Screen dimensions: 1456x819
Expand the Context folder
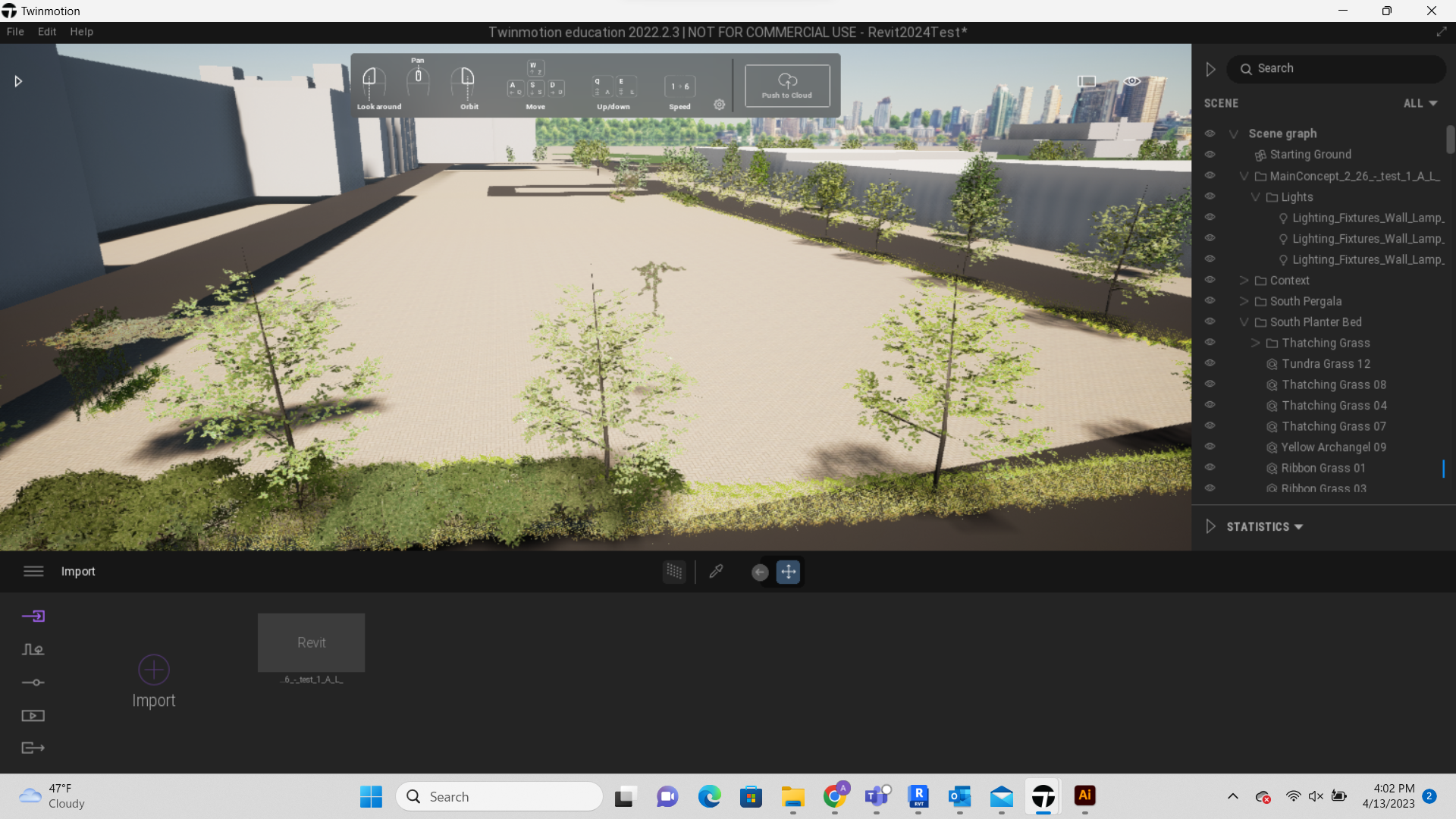(1244, 279)
